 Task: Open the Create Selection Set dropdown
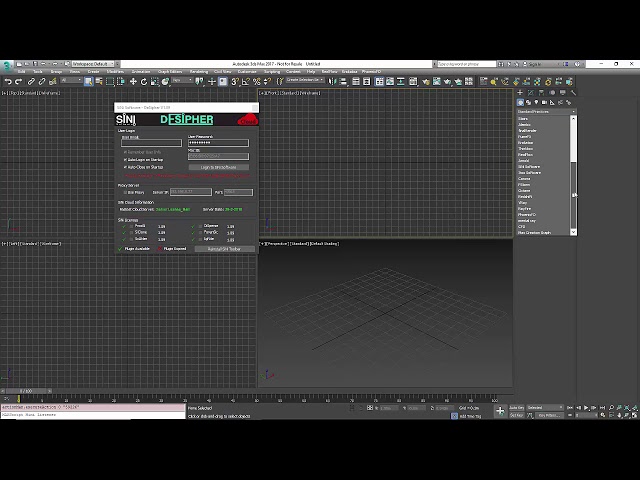(305, 80)
